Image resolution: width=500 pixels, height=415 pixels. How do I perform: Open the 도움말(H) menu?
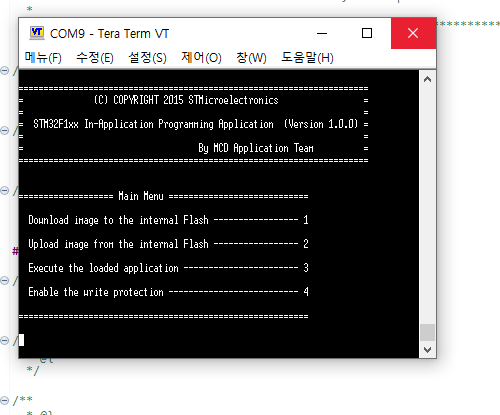(307, 58)
